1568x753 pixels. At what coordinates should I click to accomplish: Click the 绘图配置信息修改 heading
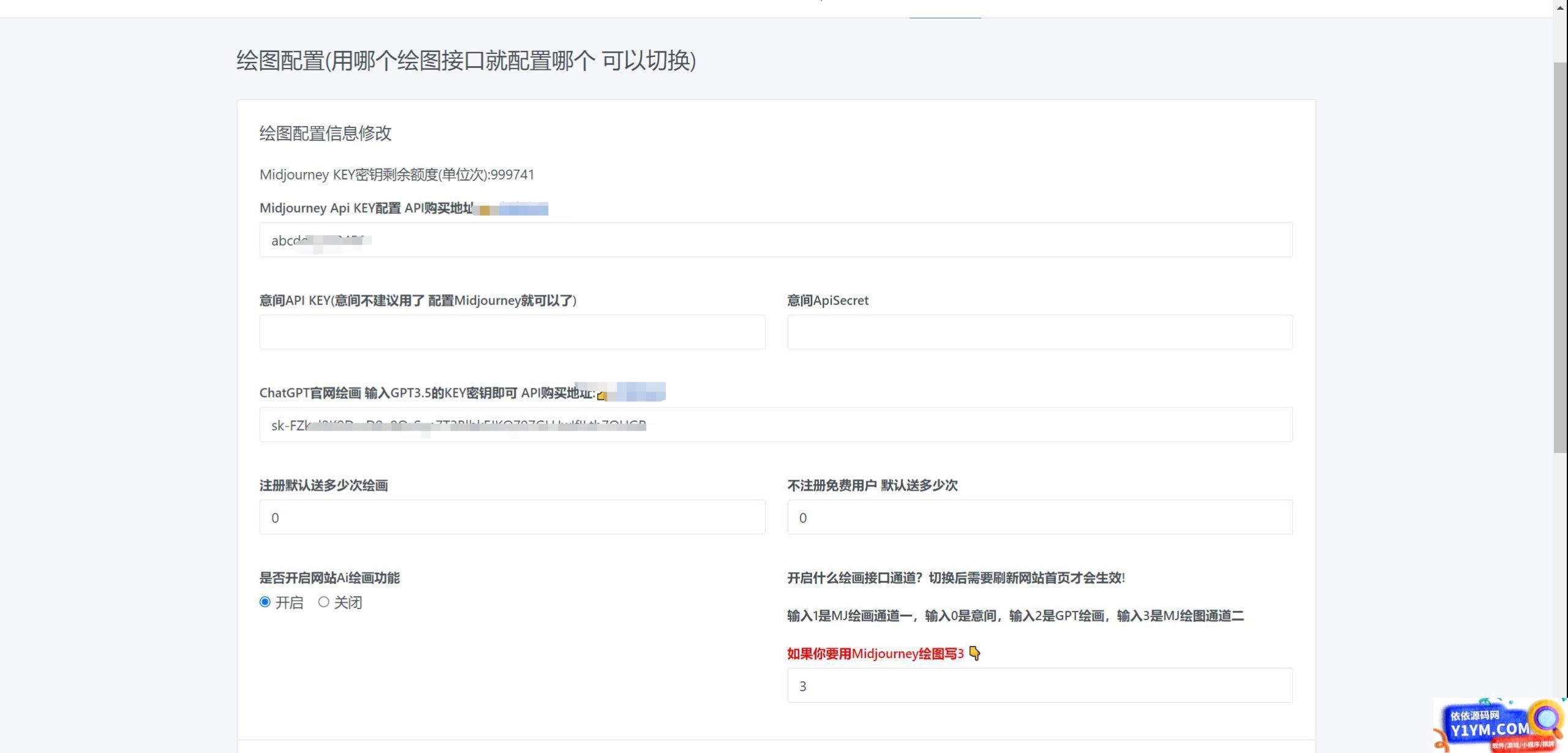tap(325, 133)
